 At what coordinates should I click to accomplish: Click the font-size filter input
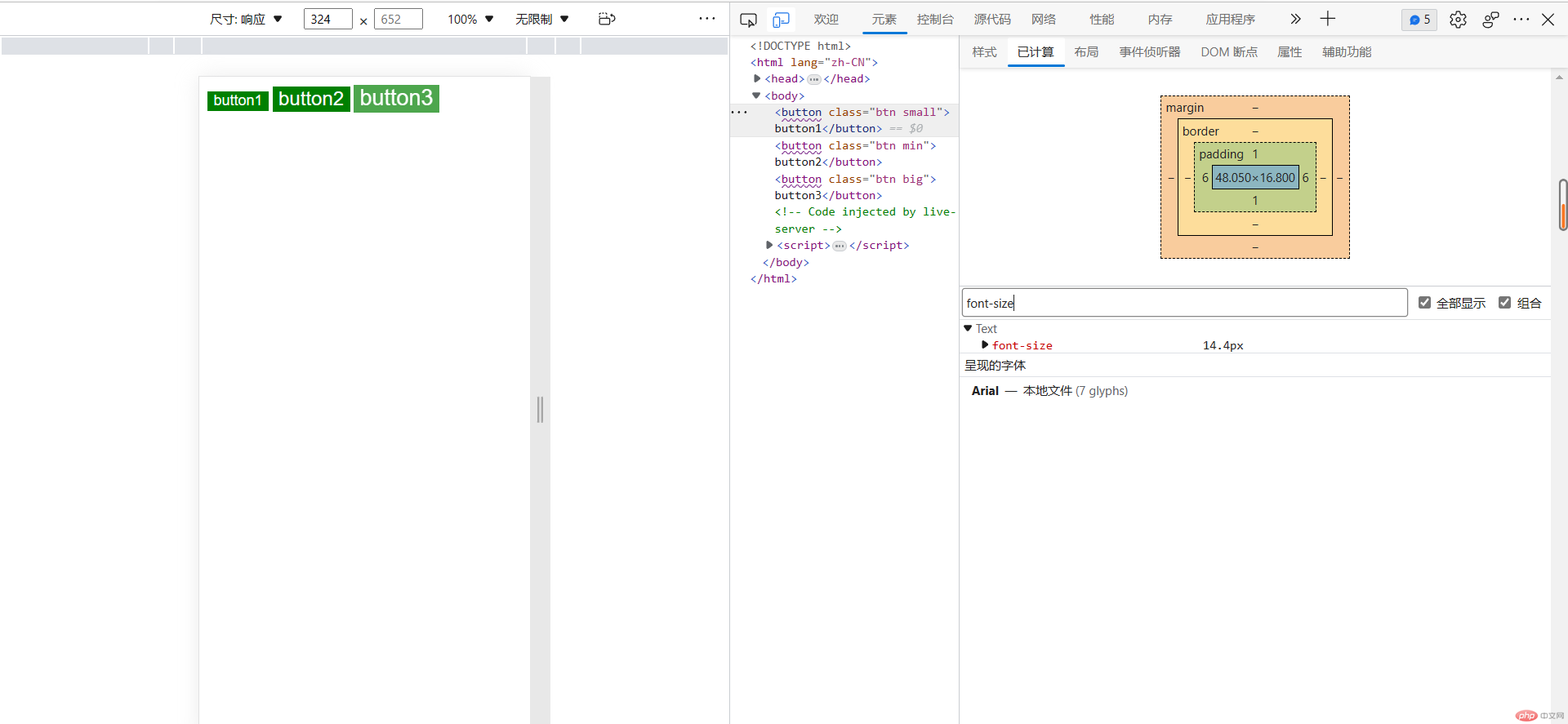[1184, 303]
